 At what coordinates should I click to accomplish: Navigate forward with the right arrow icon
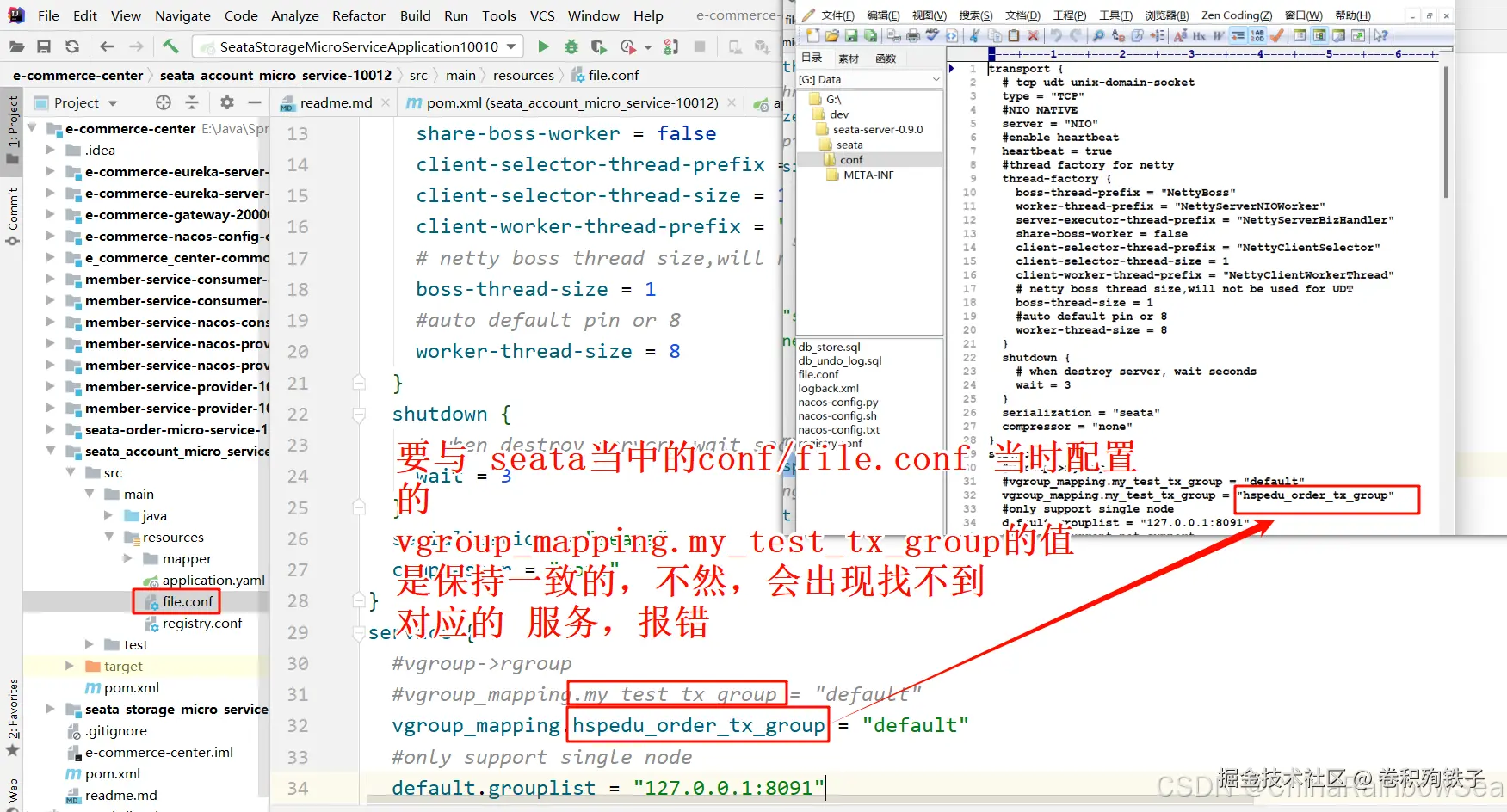coord(136,46)
